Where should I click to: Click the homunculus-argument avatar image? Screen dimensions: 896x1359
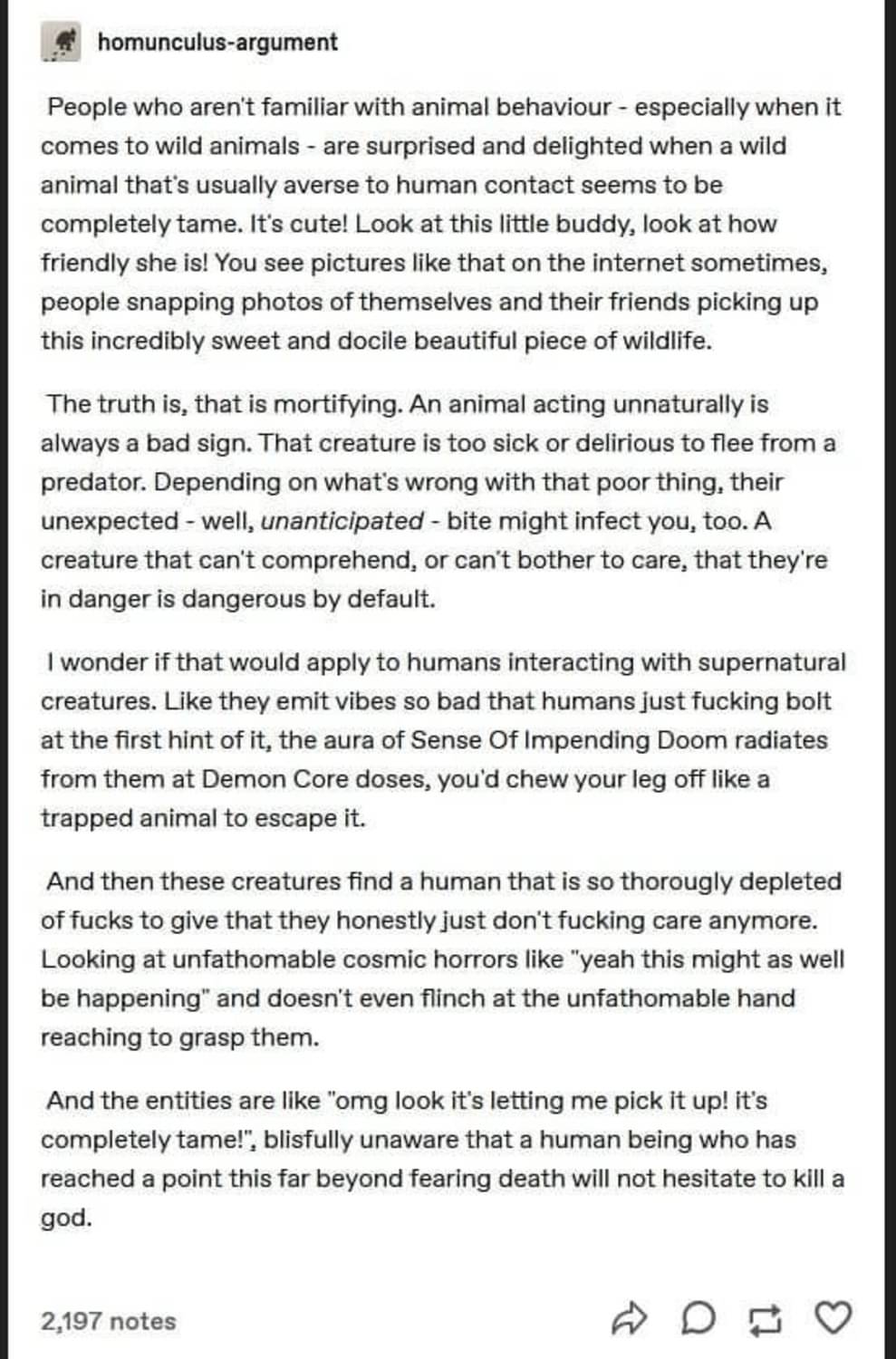coord(61,43)
